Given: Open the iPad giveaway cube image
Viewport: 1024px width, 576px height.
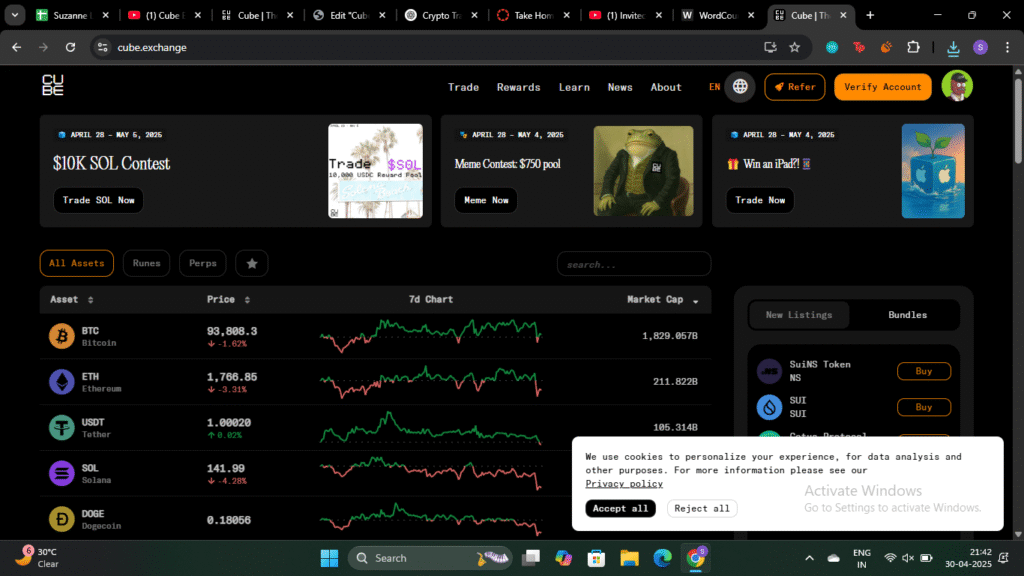Looking at the screenshot, I should [933, 171].
